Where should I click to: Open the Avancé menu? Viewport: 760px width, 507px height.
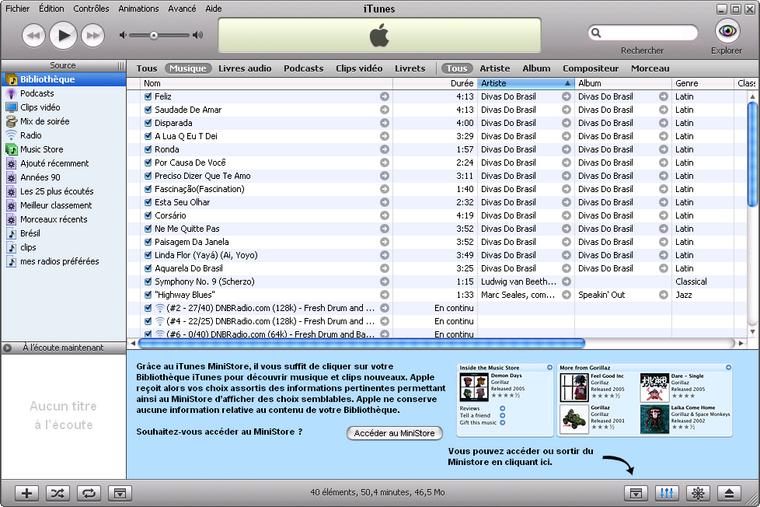tap(182, 9)
